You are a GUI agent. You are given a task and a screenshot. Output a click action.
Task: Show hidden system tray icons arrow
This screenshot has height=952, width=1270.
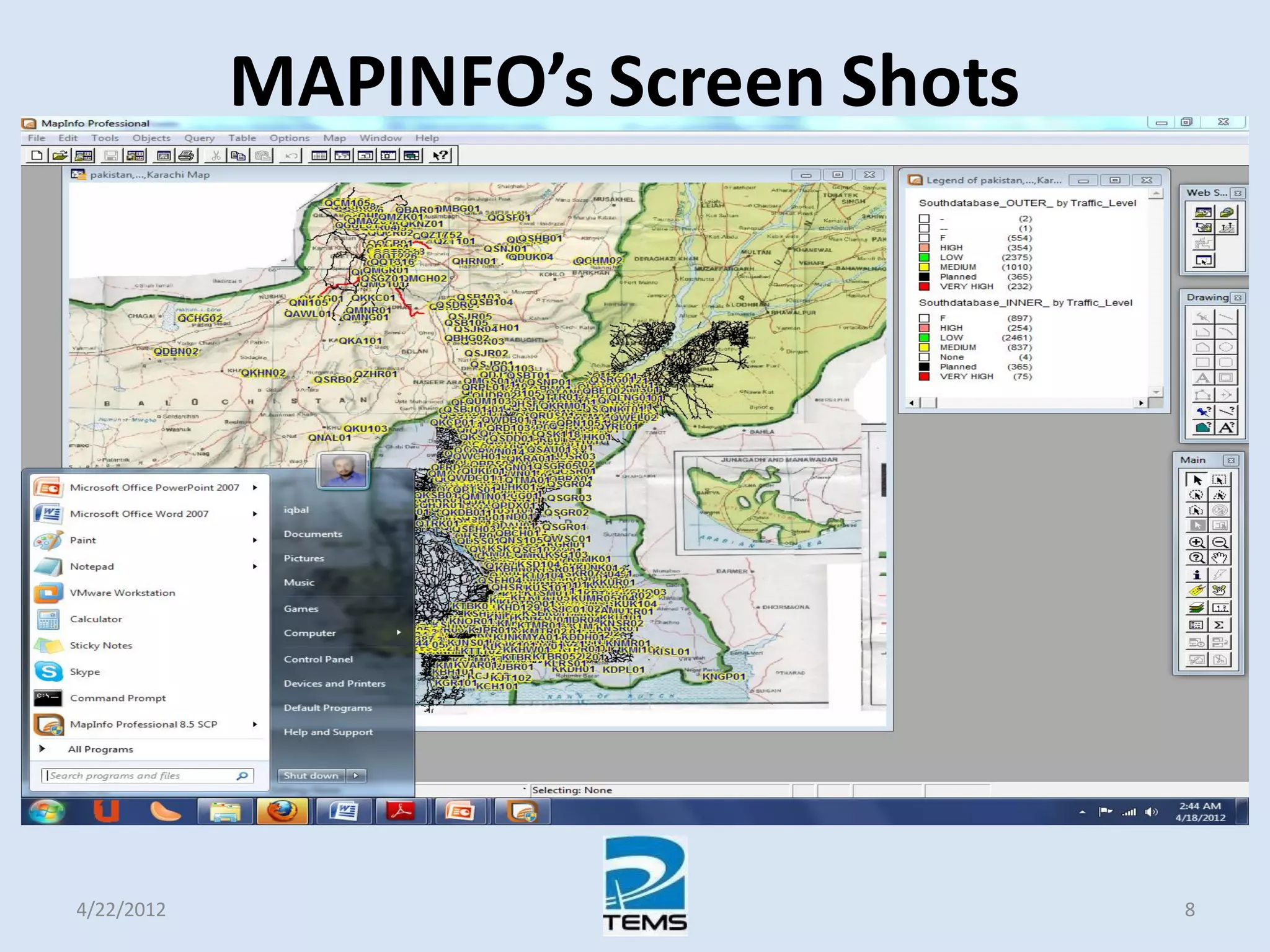pyautogui.click(x=1082, y=812)
